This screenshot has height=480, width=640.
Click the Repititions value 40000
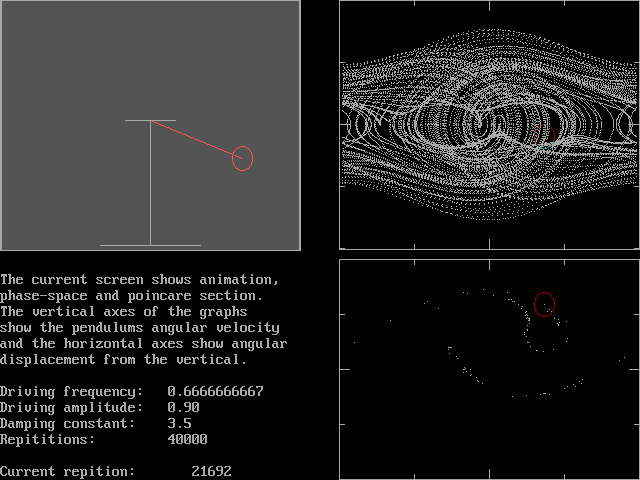tap(187, 439)
